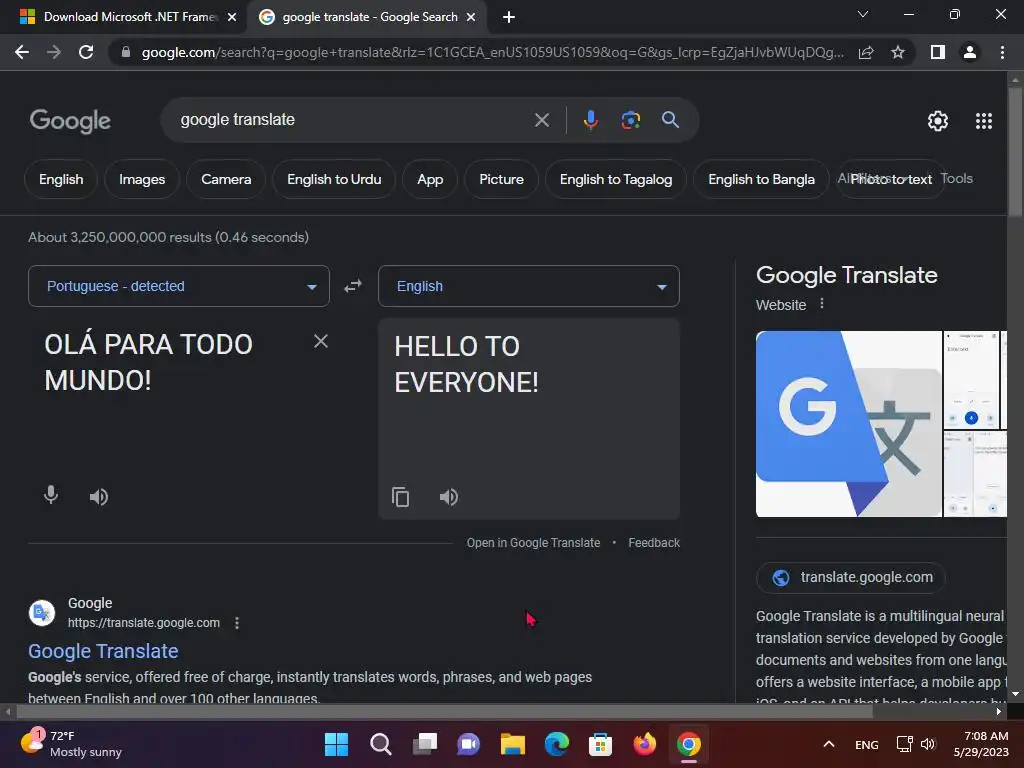The height and width of the screenshot is (768, 1024).
Task: Open Google Lens image search
Action: tap(630, 120)
